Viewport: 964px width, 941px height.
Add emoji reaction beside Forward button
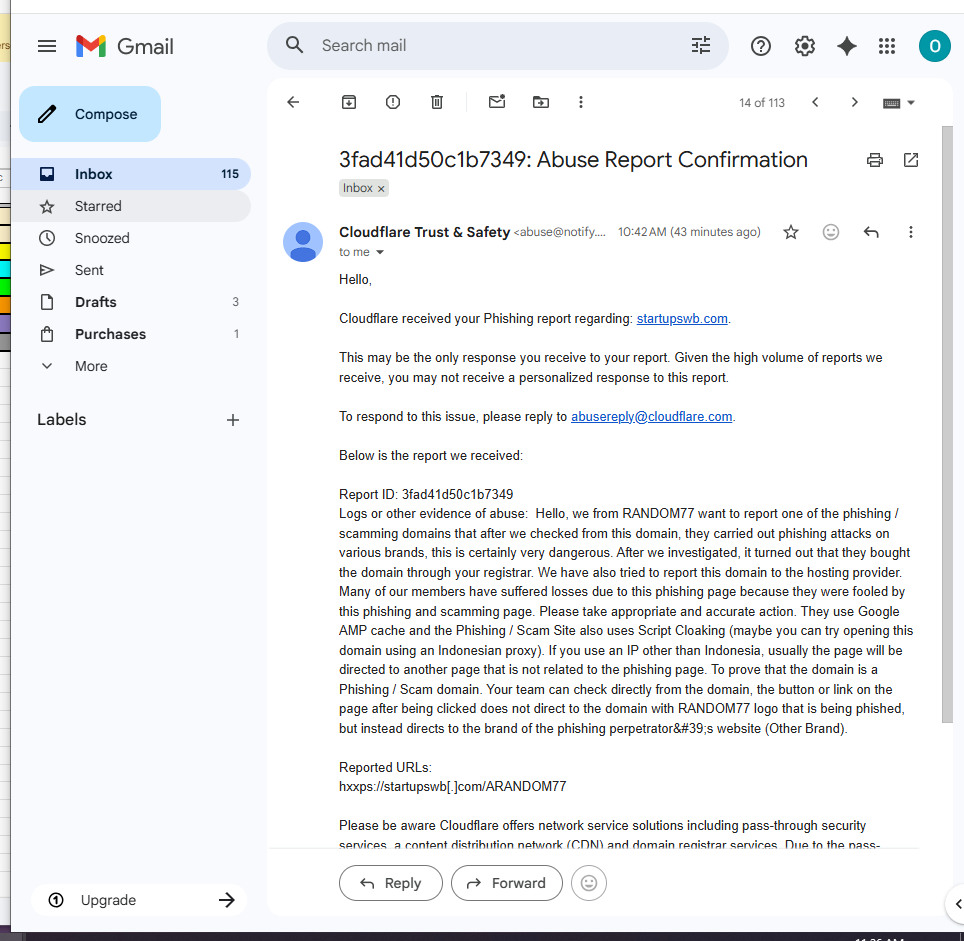(x=588, y=883)
